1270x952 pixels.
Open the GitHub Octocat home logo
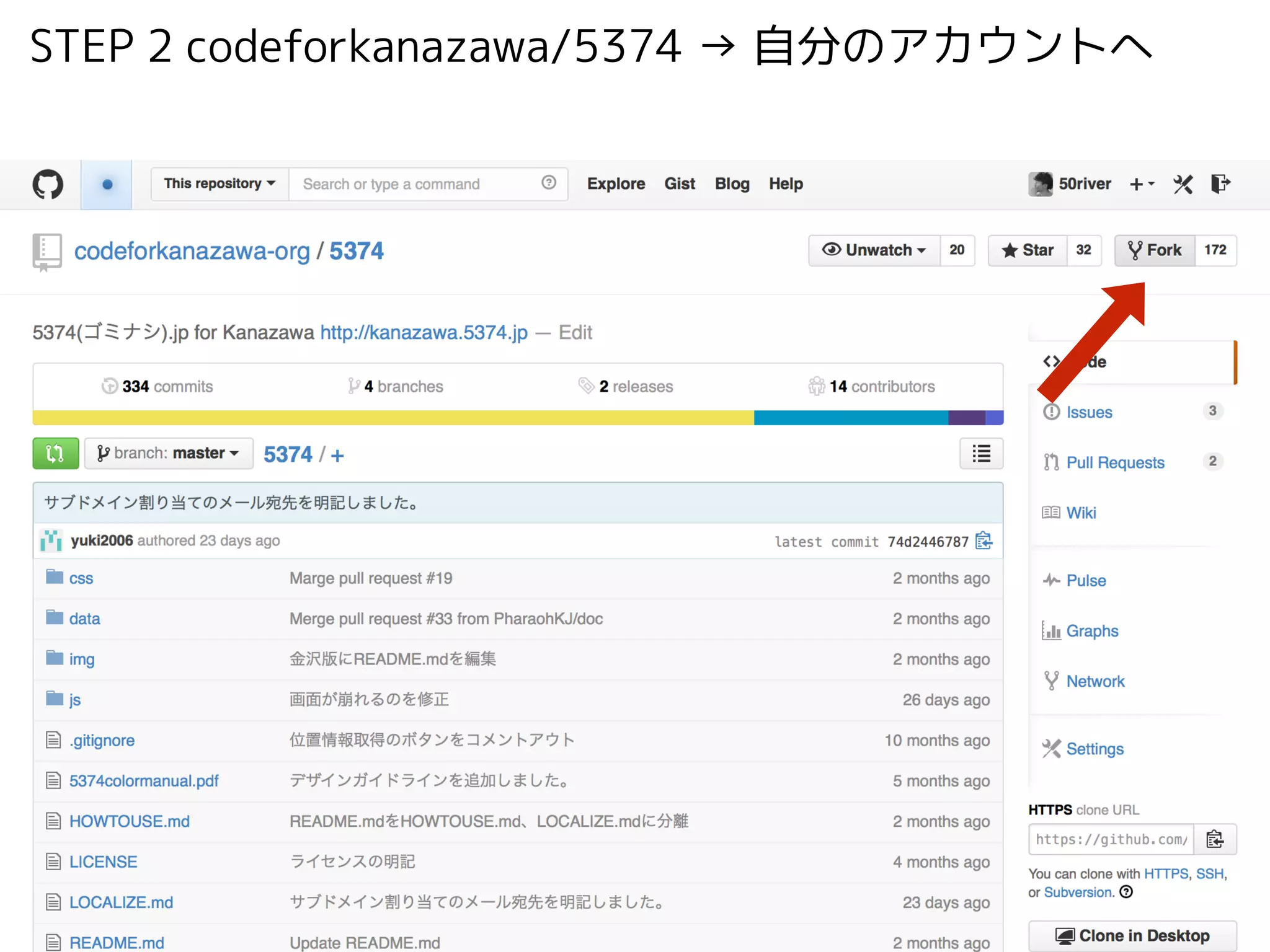click(x=48, y=184)
